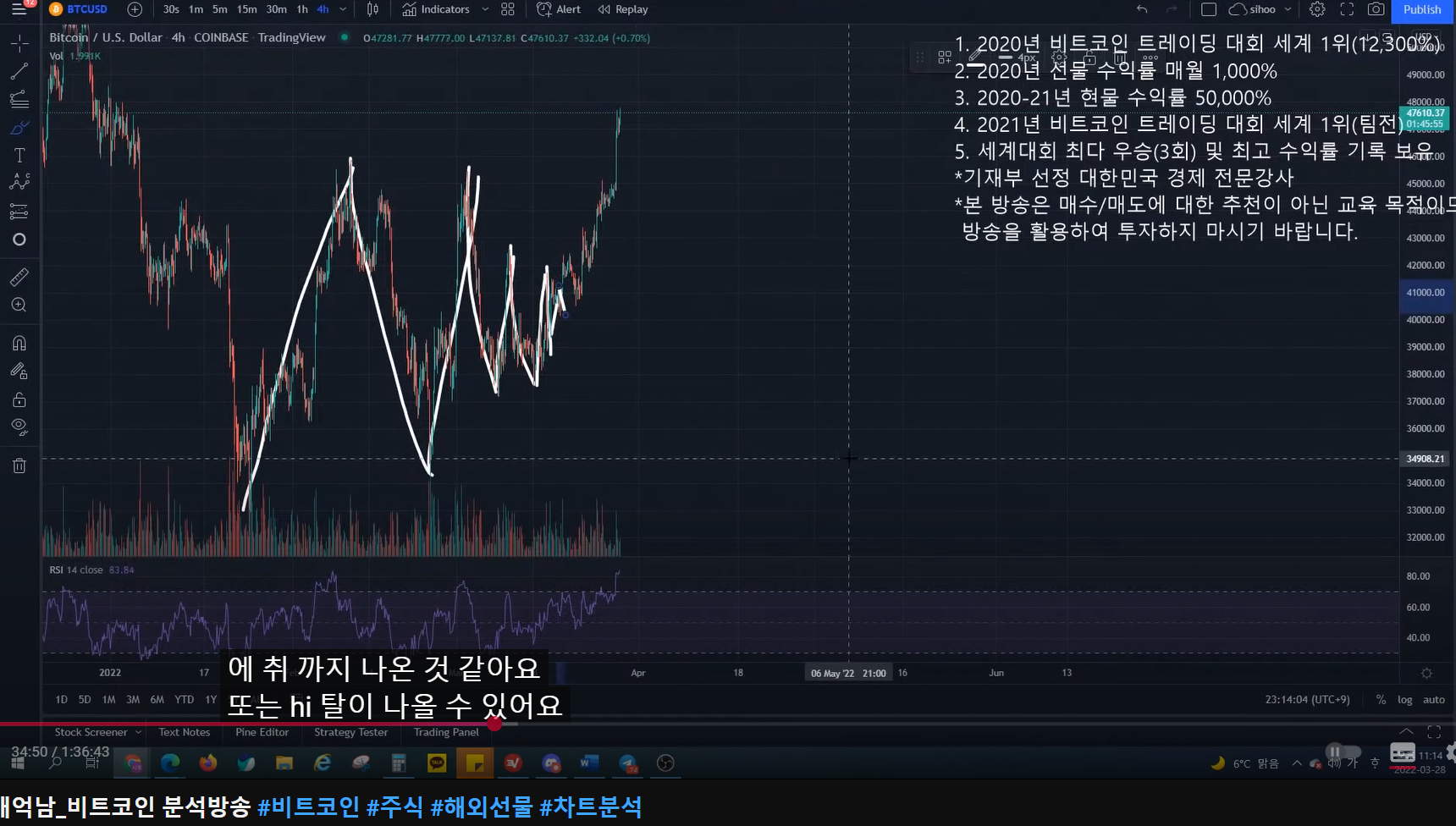1456x826 pixels.
Task: Toggle auto scale on price axis
Action: [1434, 700]
